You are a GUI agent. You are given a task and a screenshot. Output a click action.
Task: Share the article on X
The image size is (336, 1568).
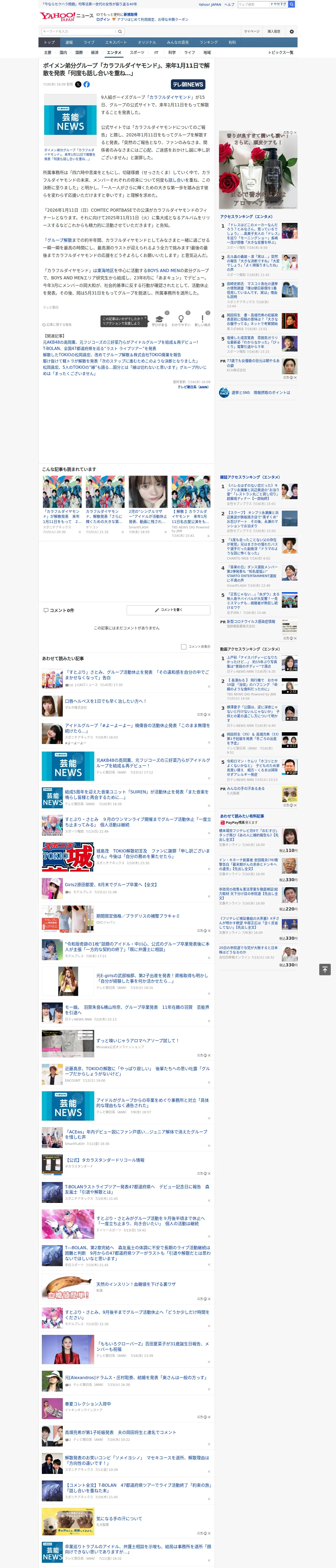pyautogui.click(x=78, y=85)
